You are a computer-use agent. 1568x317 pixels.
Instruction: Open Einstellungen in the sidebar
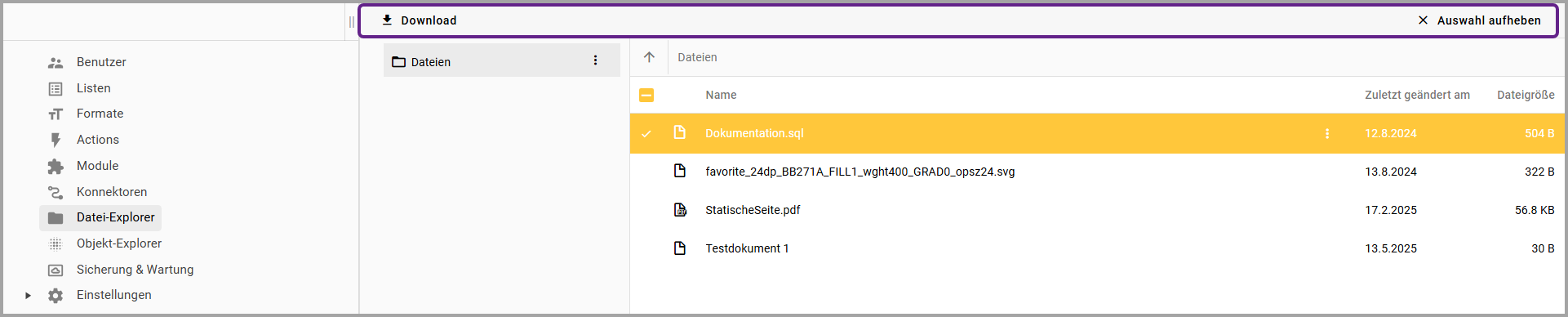coord(113,295)
